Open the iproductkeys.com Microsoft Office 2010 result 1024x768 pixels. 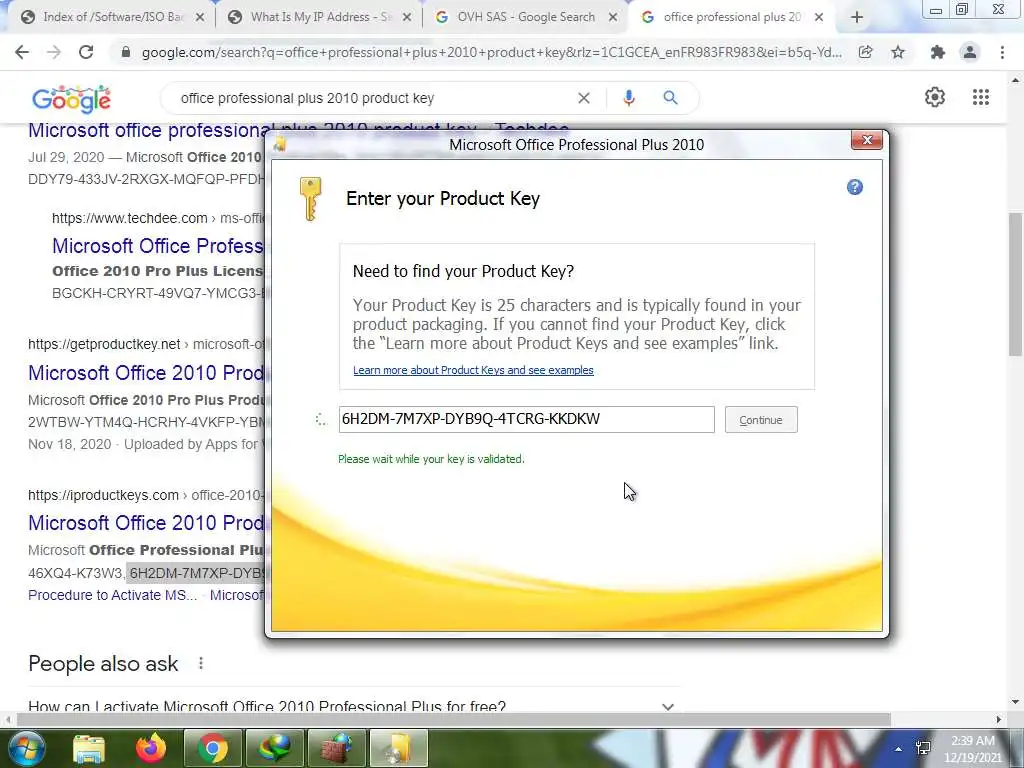146,523
